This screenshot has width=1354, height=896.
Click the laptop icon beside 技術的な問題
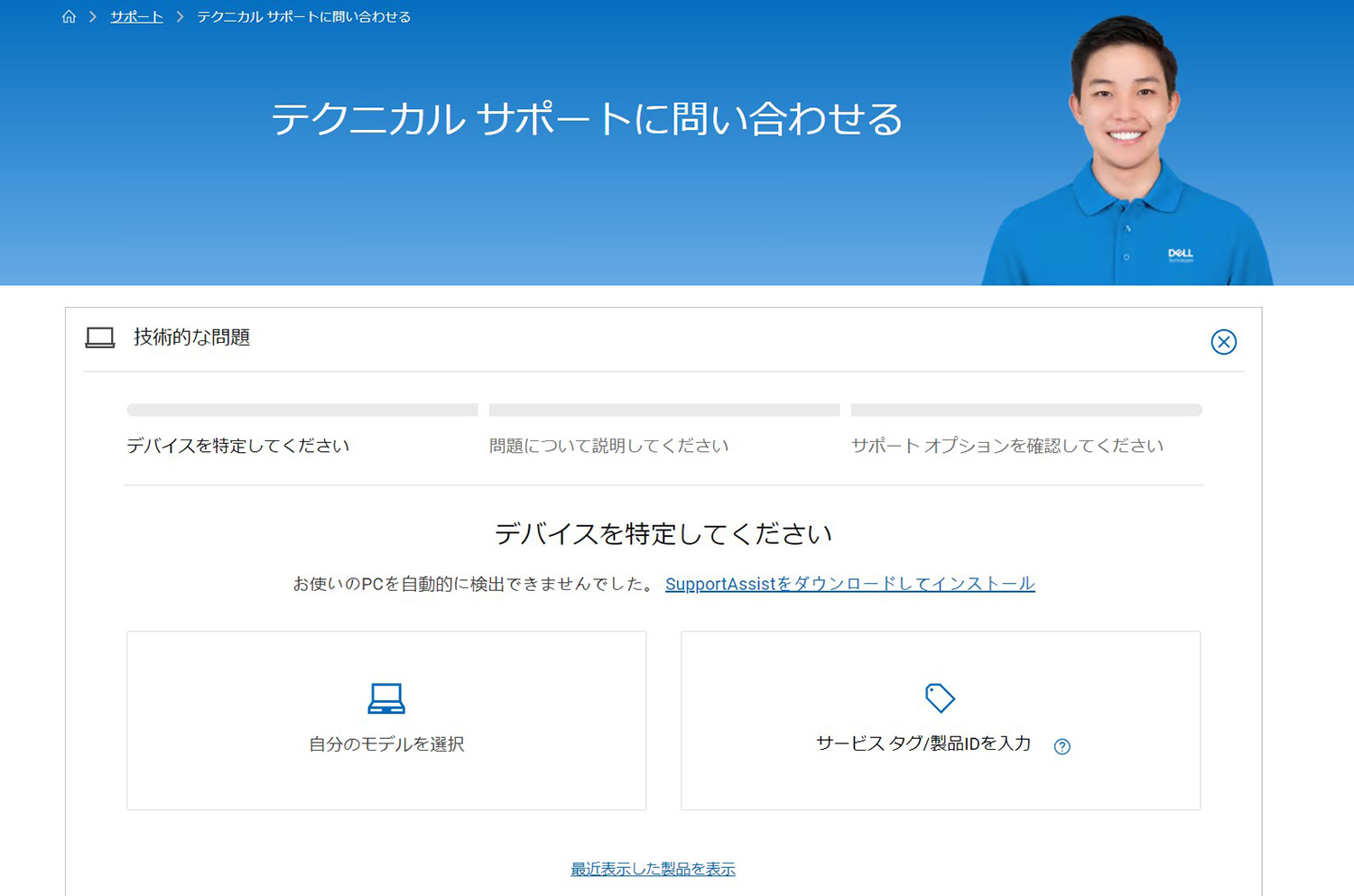[x=100, y=337]
